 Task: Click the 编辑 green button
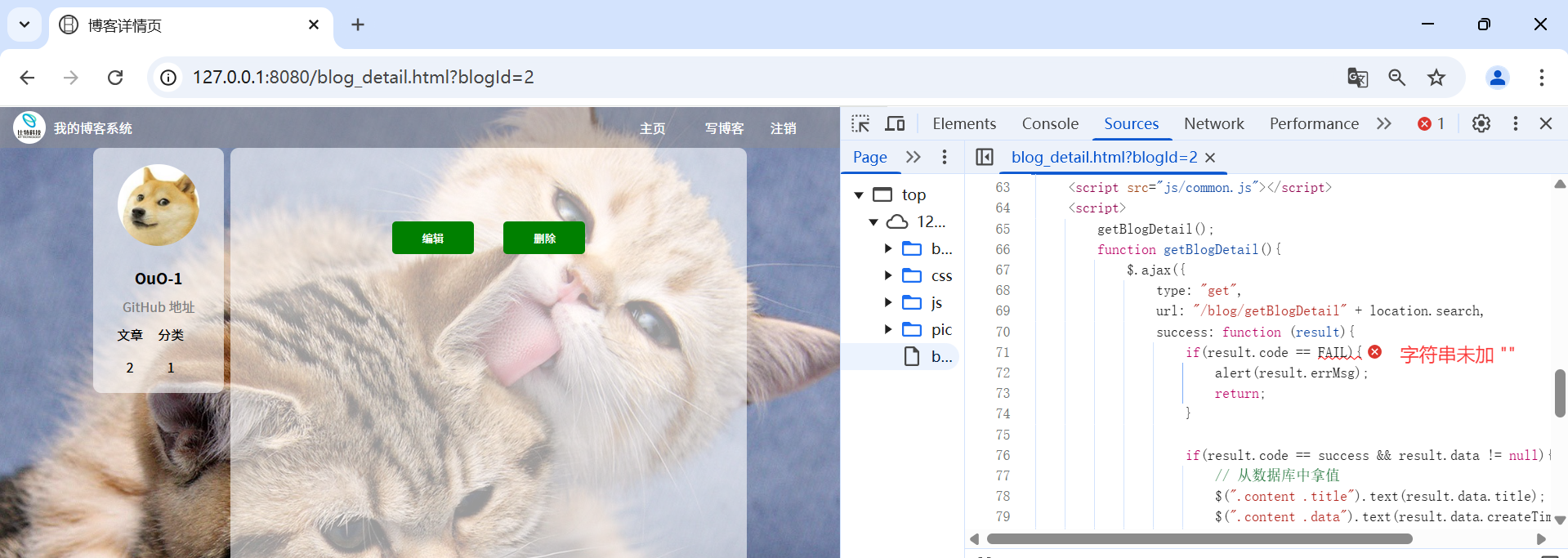point(433,238)
